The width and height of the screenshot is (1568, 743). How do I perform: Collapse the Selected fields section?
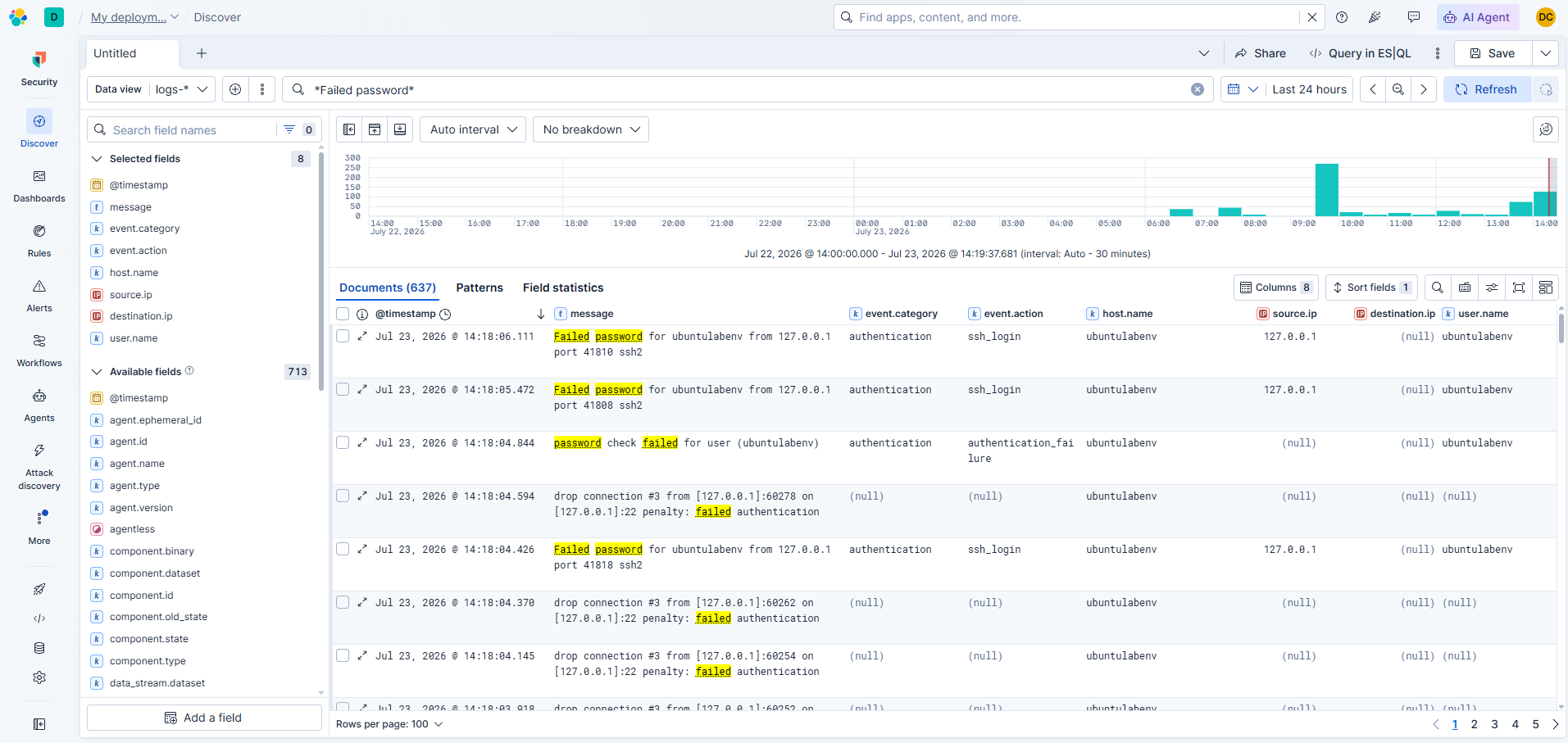click(97, 159)
